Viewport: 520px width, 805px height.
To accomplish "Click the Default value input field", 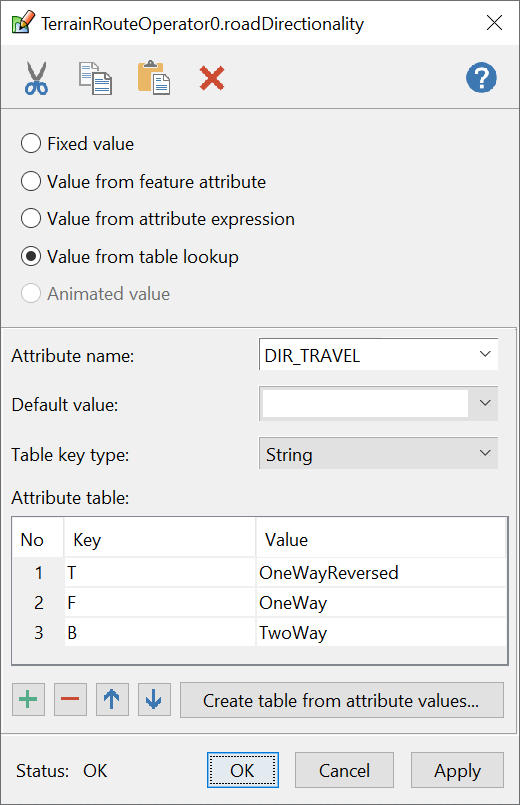I will [x=365, y=403].
